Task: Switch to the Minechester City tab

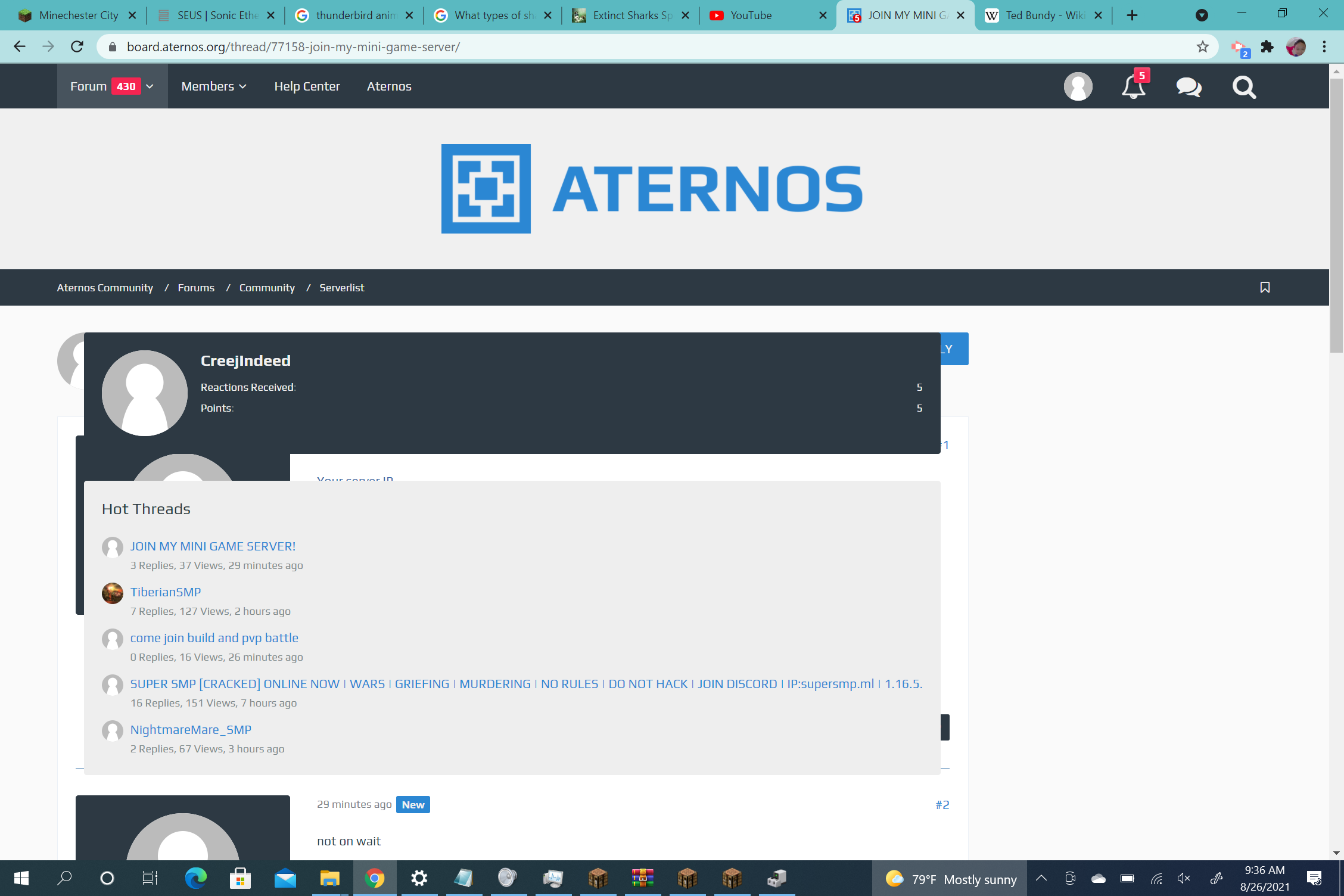Action: tap(77, 15)
